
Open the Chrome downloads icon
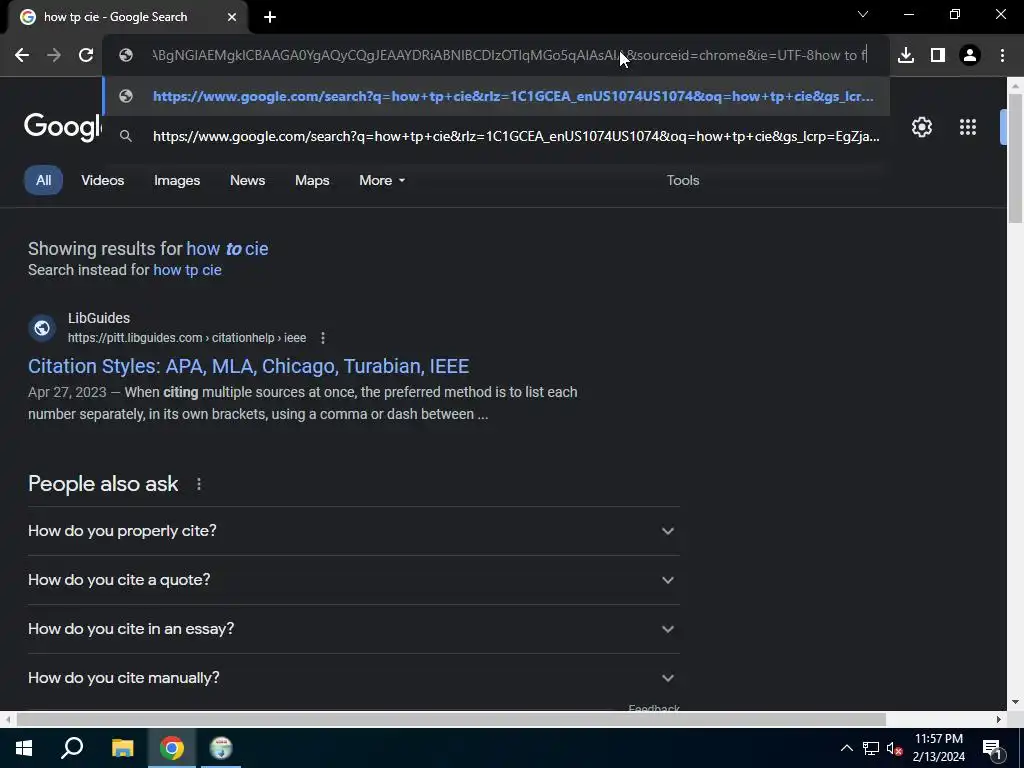pyautogui.click(x=906, y=56)
